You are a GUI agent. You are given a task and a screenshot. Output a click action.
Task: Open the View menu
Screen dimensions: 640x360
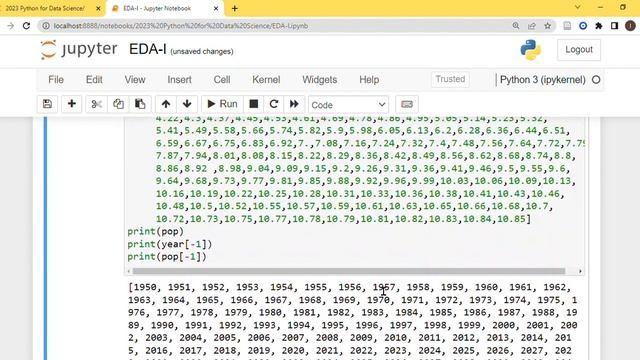(135, 80)
